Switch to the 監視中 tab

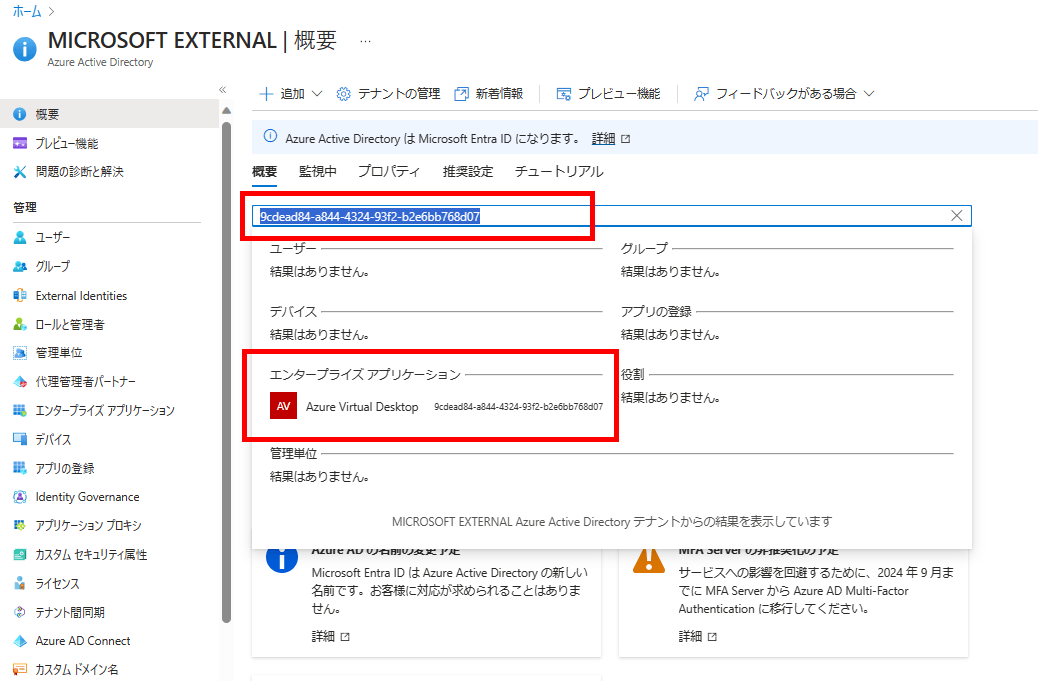(x=317, y=172)
